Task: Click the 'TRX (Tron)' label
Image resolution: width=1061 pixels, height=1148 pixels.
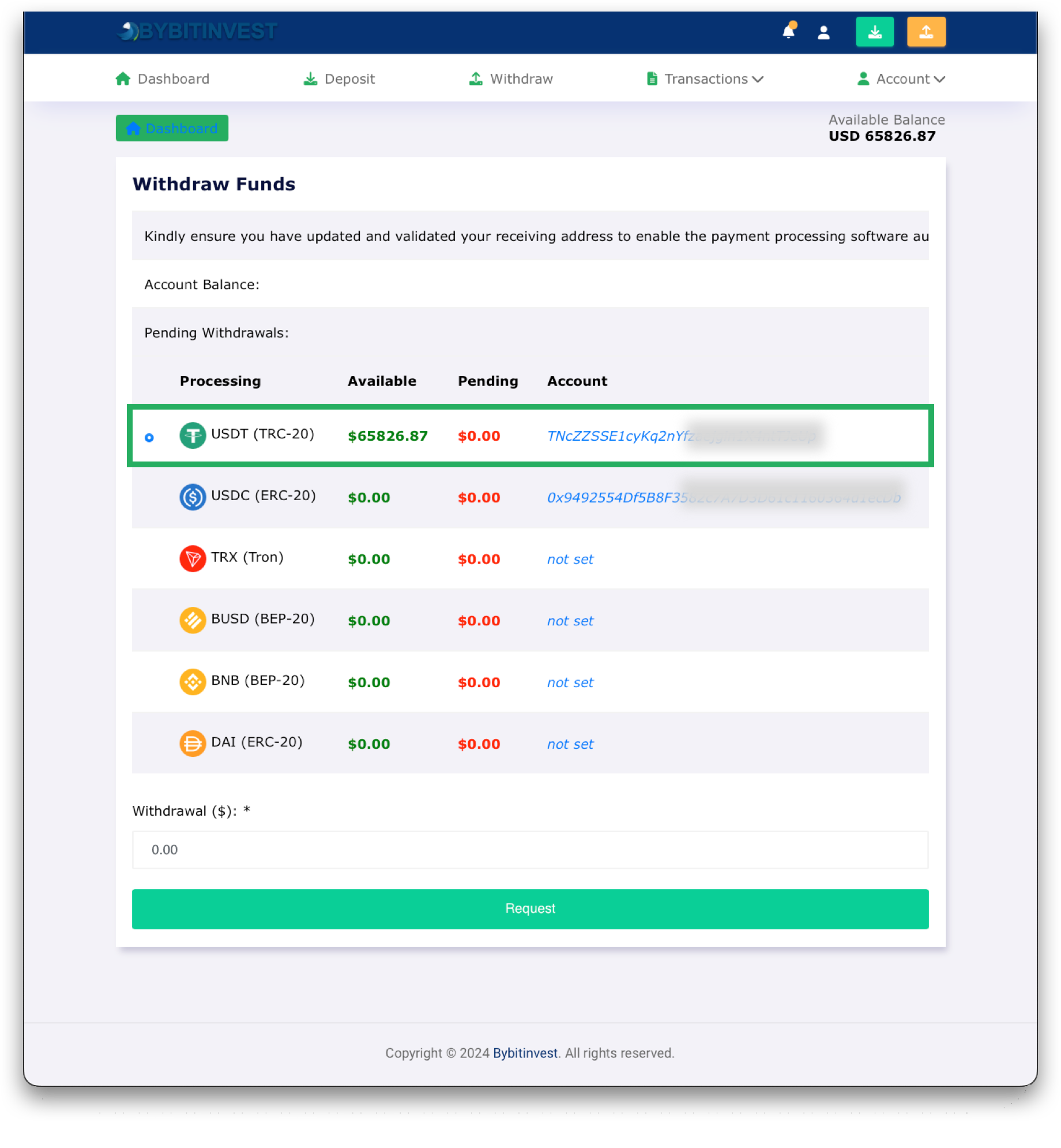Action: [247, 557]
